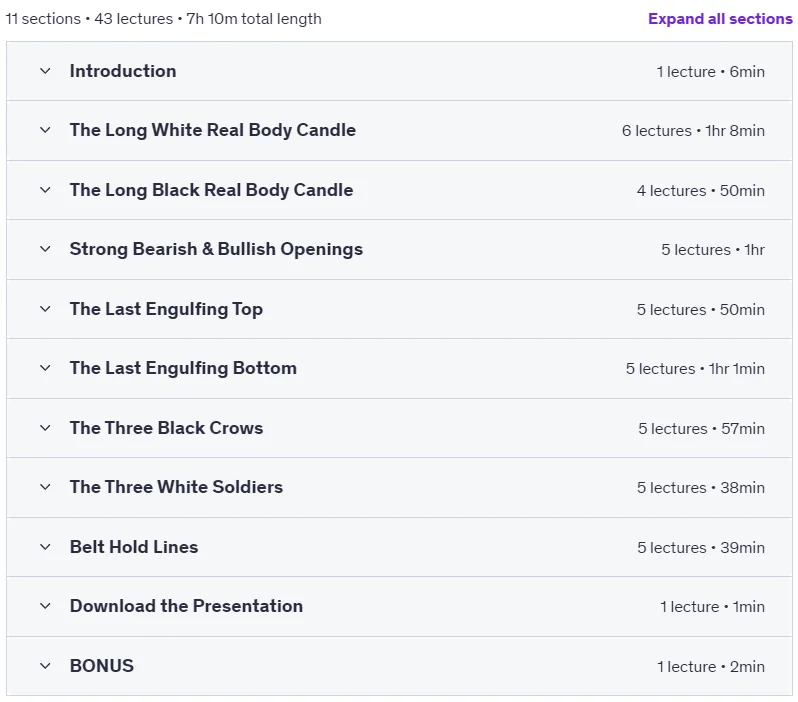Open chevron for Strong Bearish & Bullish Openings
798x702 pixels.
45,249
